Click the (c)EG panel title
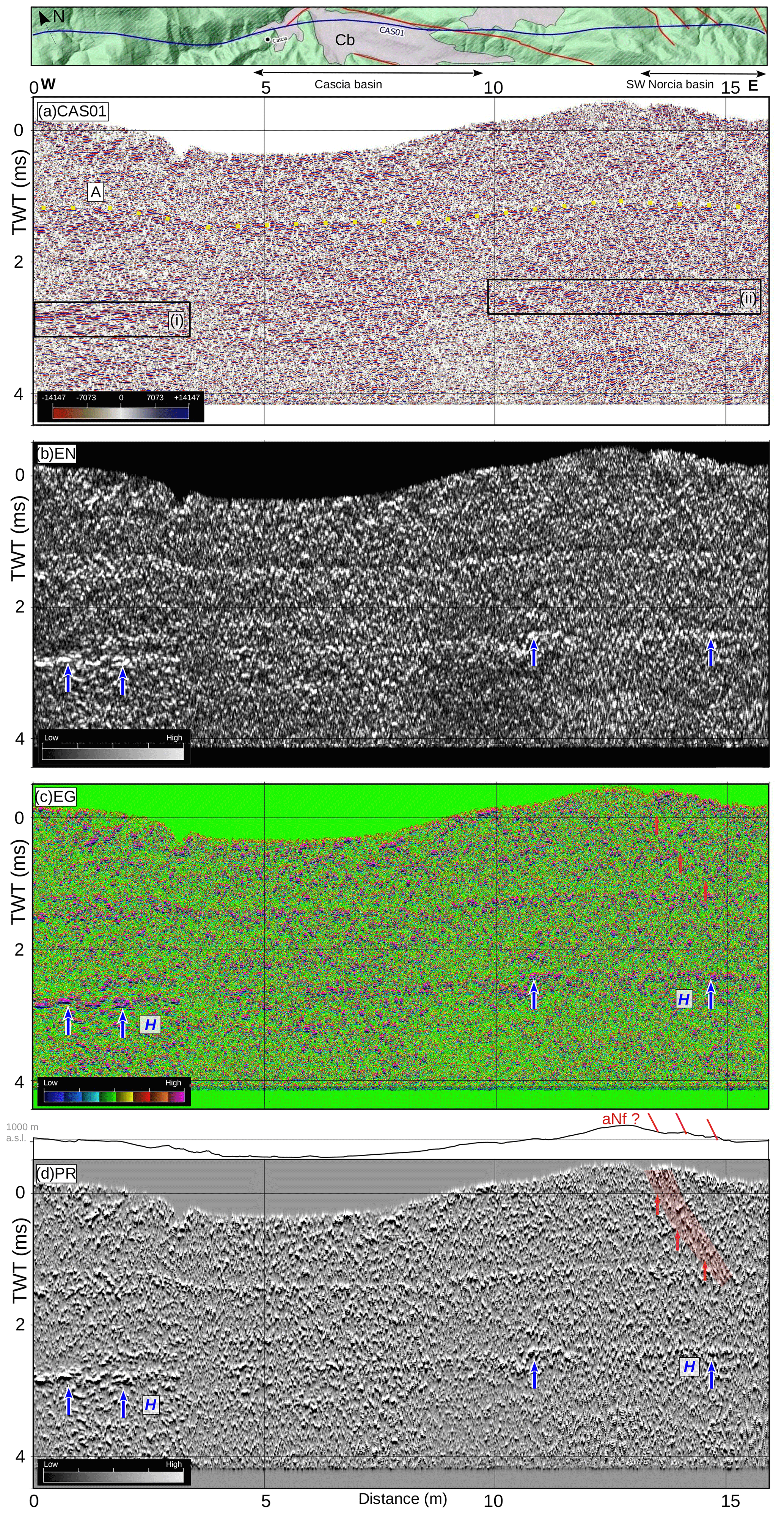This screenshot has height=1514, width=784. coord(56,796)
